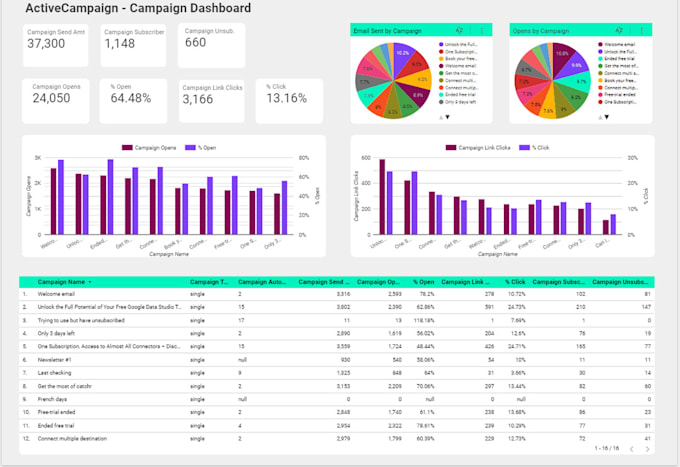Sort table by Campaign Link column header

click(x=466, y=282)
